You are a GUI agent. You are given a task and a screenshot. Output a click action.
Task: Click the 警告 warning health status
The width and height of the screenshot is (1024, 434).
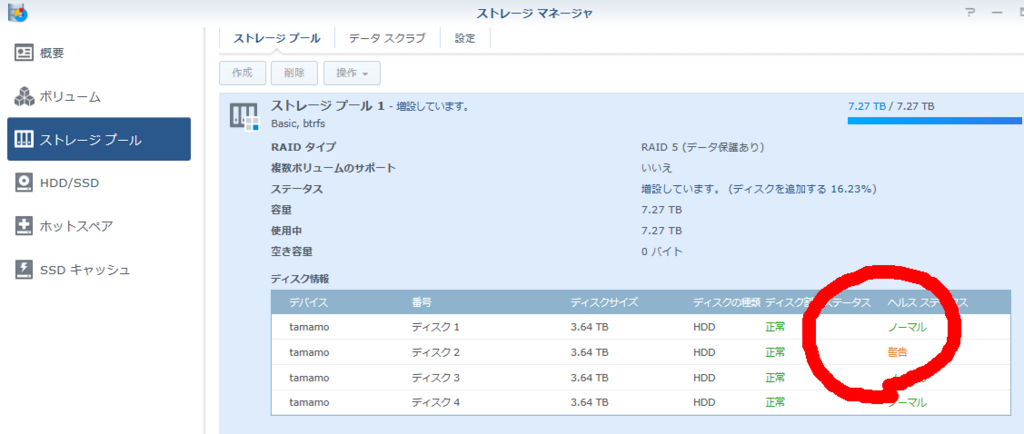(897, 352)
